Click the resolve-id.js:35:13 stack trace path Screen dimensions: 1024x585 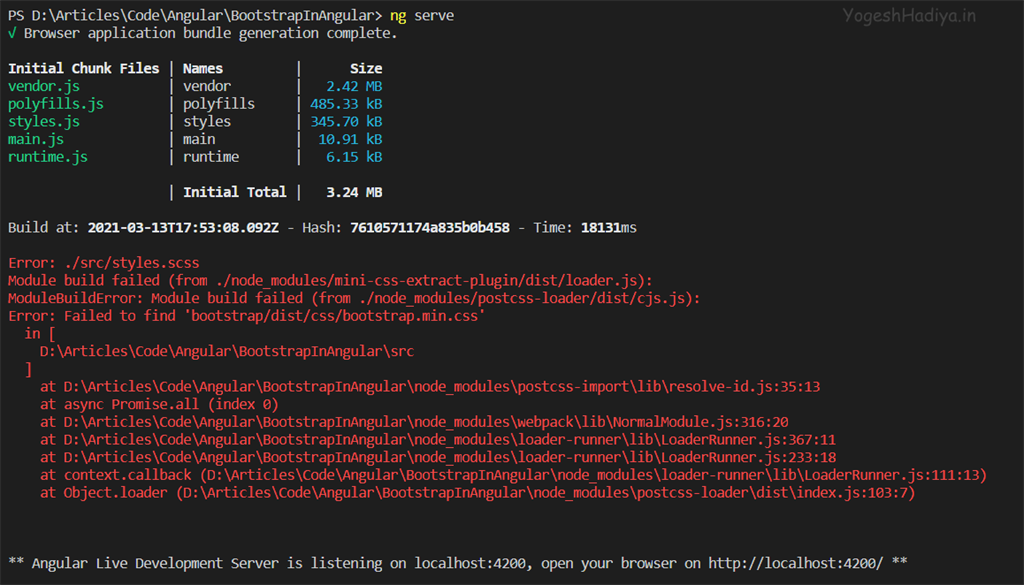441,387
